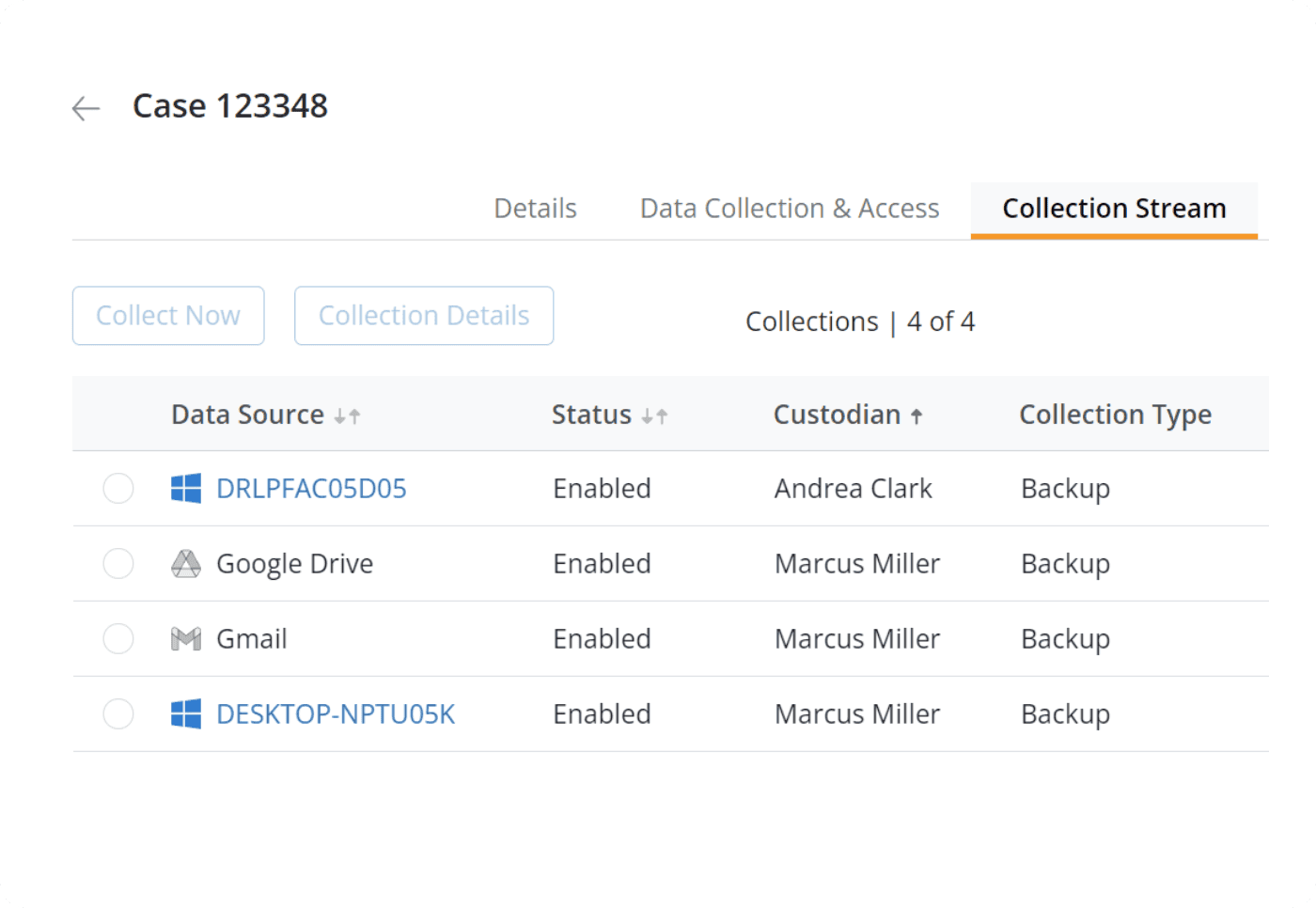The image size is (1316, 908).
Task: Select the Gmail row radio button
Action: coord(118,639)
